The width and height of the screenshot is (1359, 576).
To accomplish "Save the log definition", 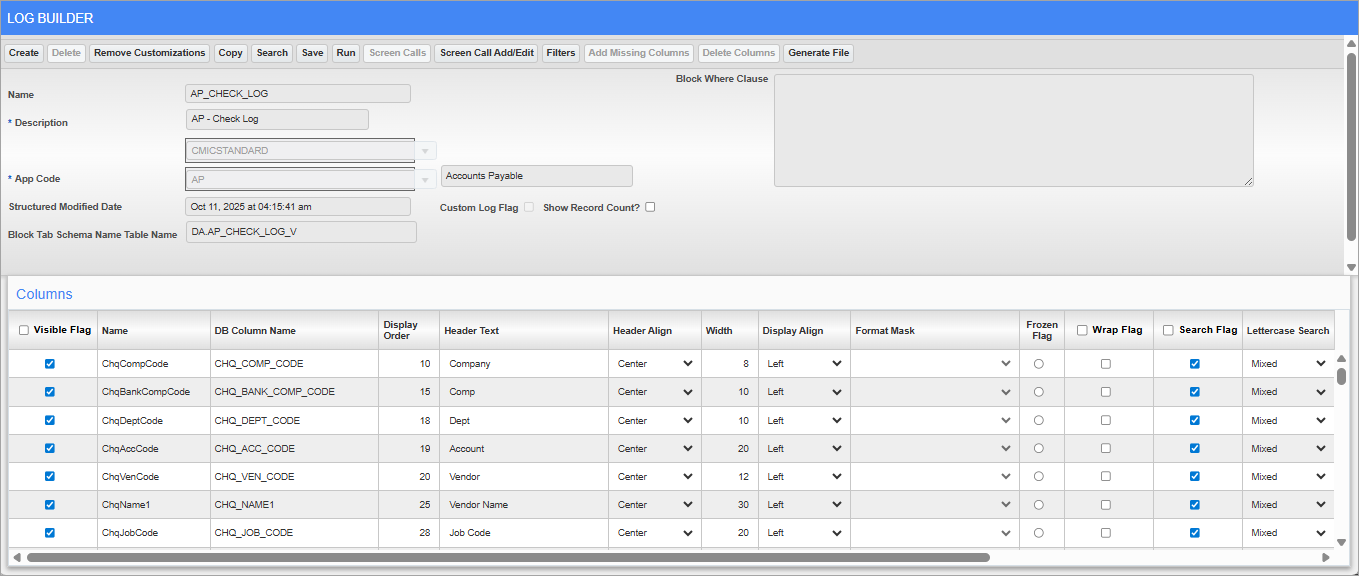I will [312, 52].
